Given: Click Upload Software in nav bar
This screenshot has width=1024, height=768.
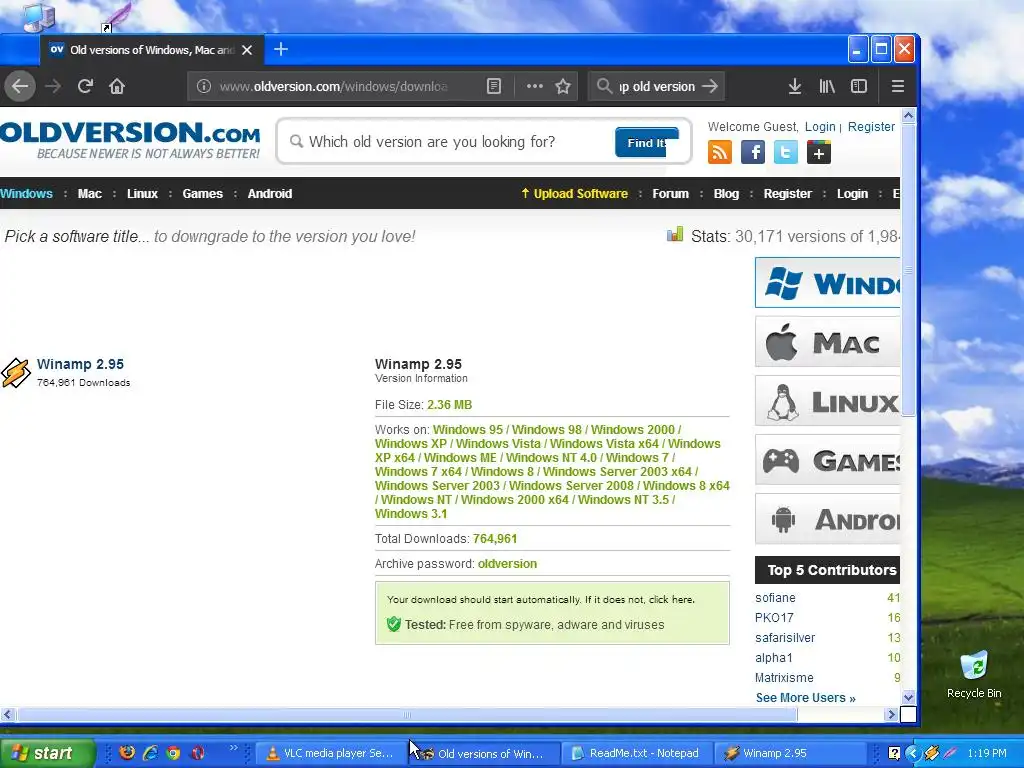Looking at the screenshot, I should (x=575, y=193).
